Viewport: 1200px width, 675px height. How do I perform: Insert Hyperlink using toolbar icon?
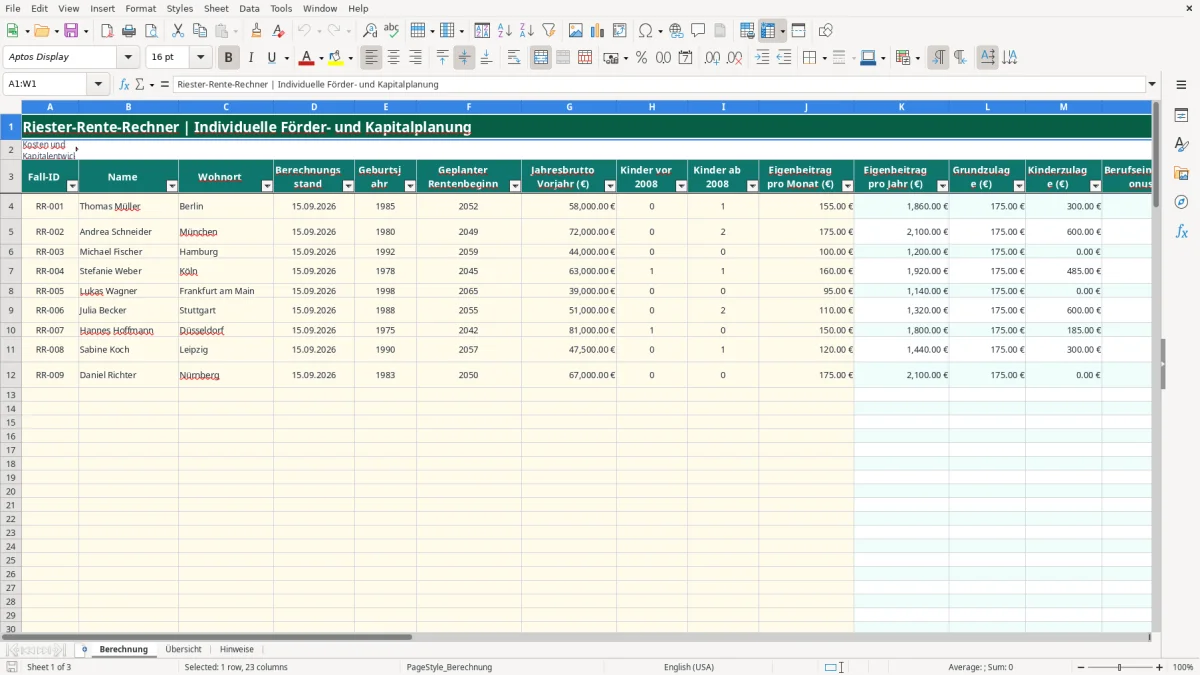click(x=676, y=31)
